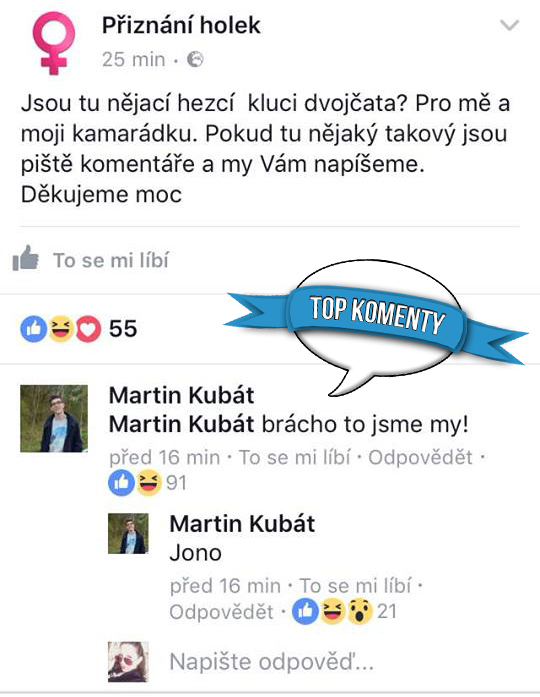The width and height of the screenshot is (540, 697).
Task: Click the heart reaction icon on post
Action: 88,329
